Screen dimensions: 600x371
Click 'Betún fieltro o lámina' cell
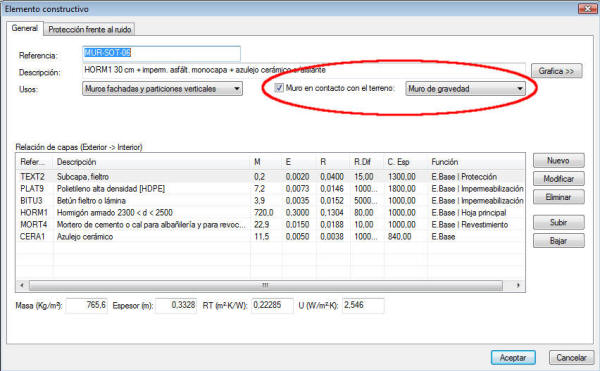point(91,200)
